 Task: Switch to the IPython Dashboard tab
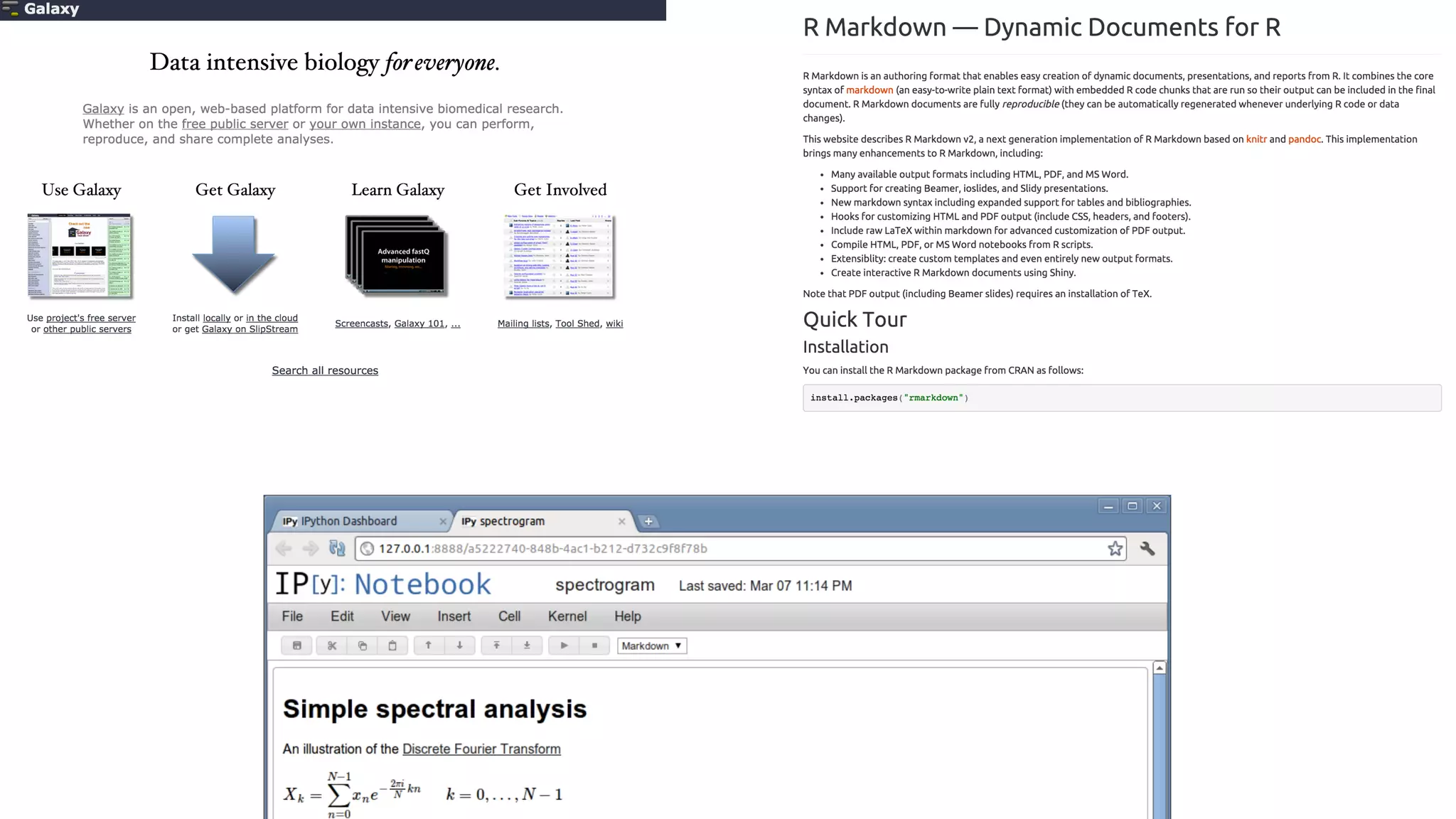coord(349,521)
